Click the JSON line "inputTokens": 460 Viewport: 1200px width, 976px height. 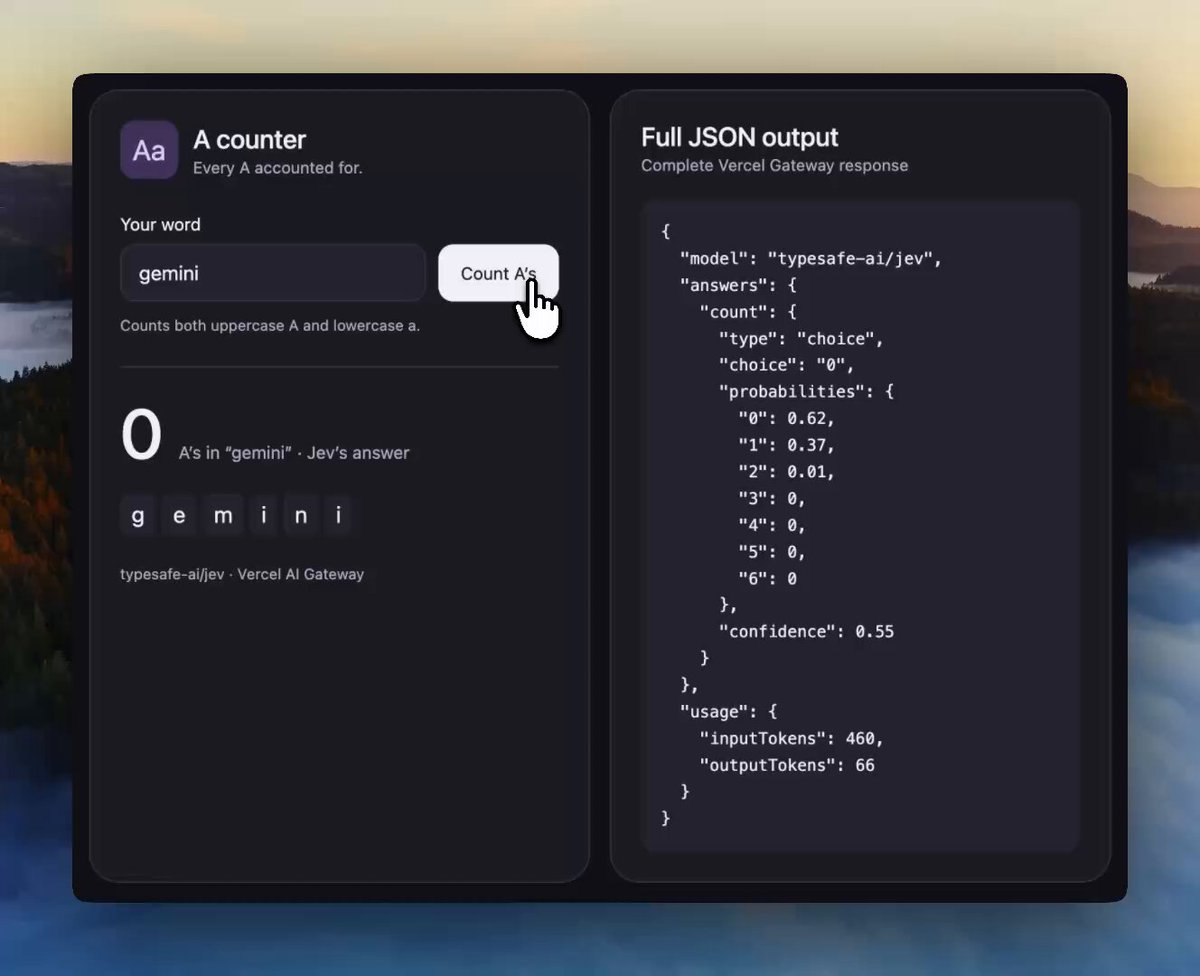click(792, 739)
